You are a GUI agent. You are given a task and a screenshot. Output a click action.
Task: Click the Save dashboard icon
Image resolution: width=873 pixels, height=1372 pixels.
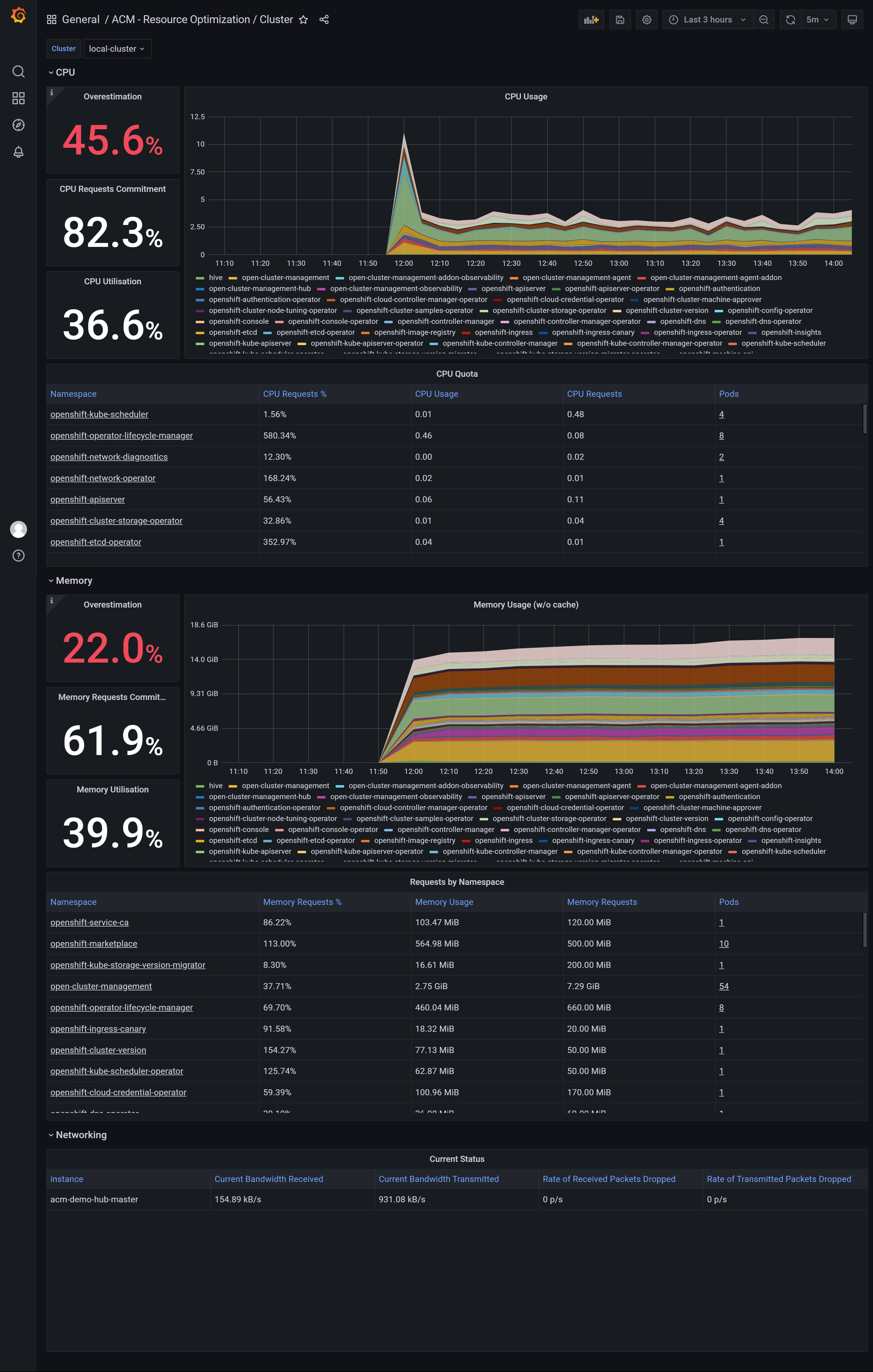coord(619,19)
